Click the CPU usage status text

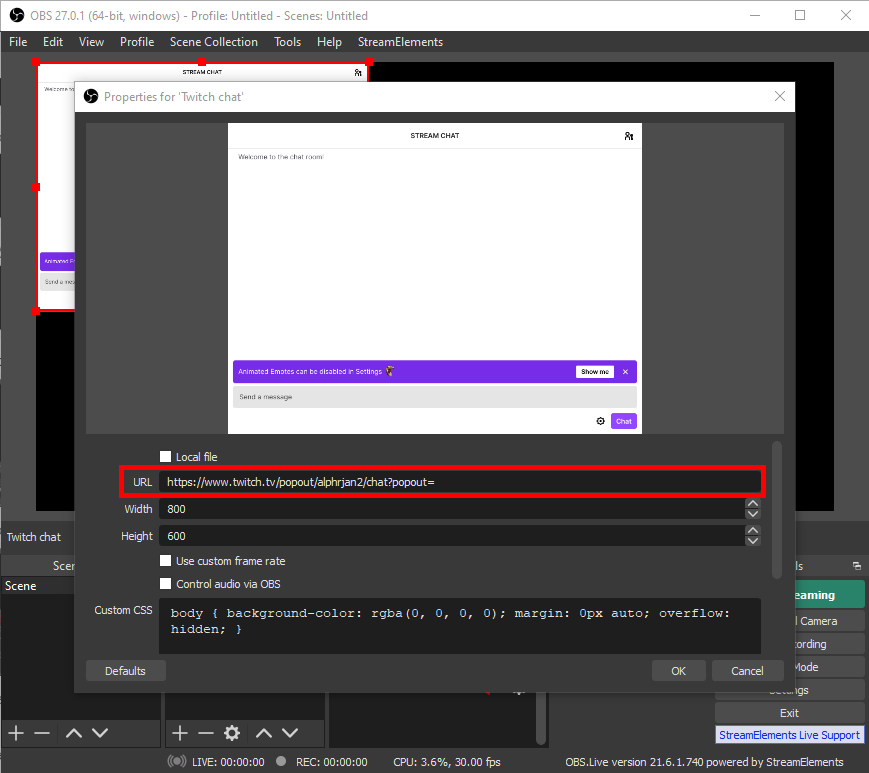click(x=447, y=762)
